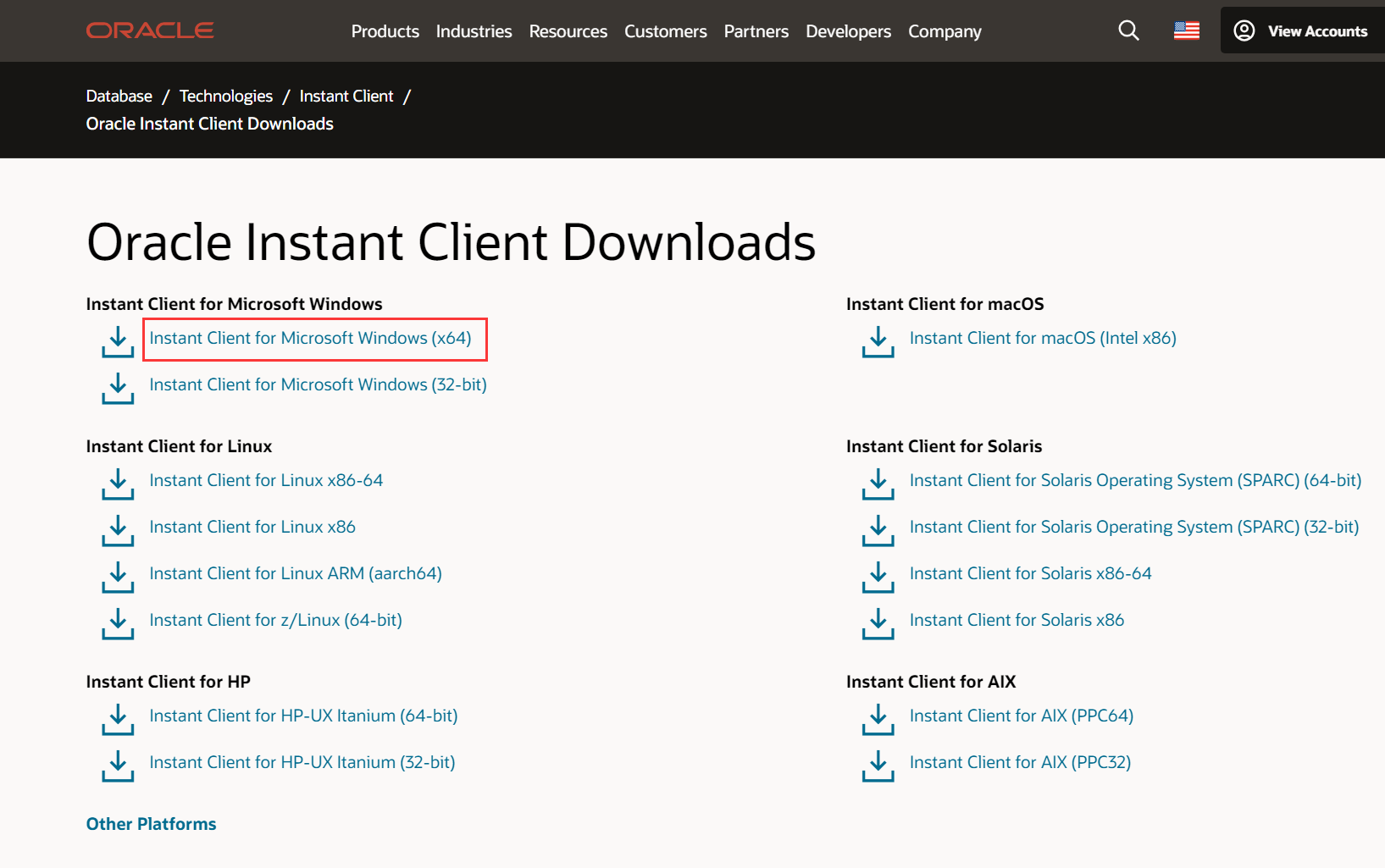Click download icon beside AIX (PPC64)
The image size is (1385, 868).
point(878,720)
